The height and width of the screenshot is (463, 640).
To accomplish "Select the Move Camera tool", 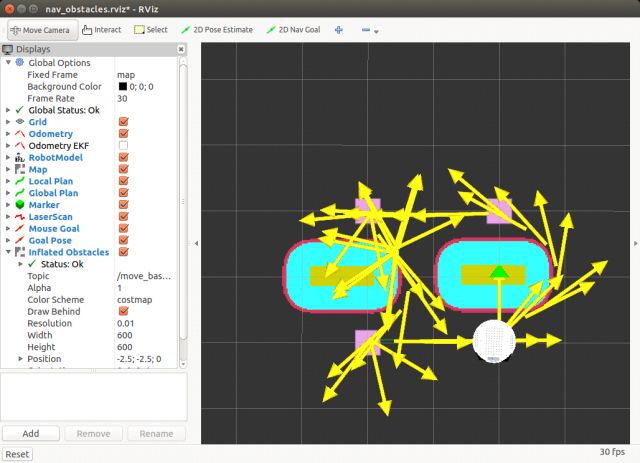I will (39, 30).
